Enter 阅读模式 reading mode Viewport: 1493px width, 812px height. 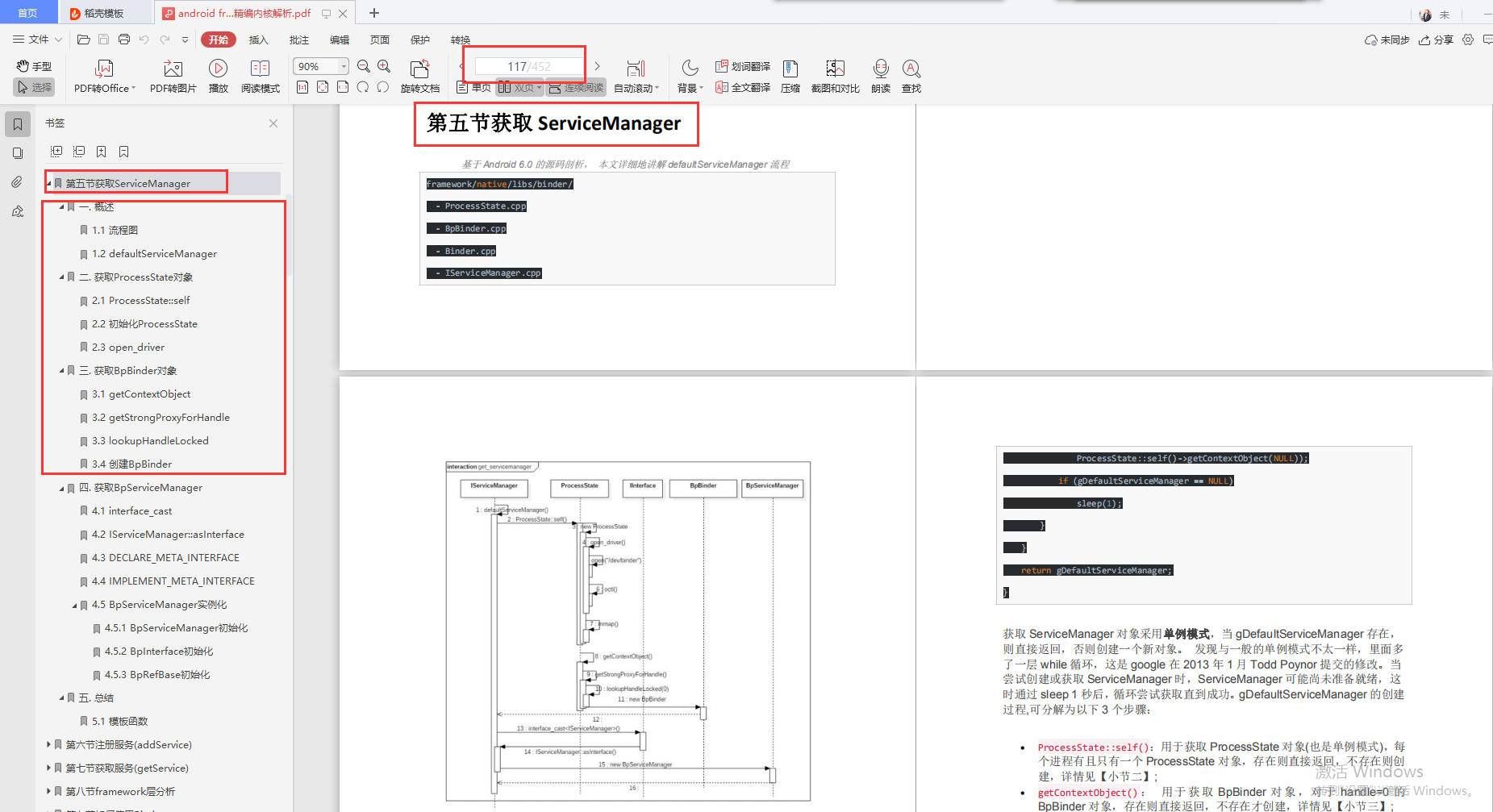[260, 75]
